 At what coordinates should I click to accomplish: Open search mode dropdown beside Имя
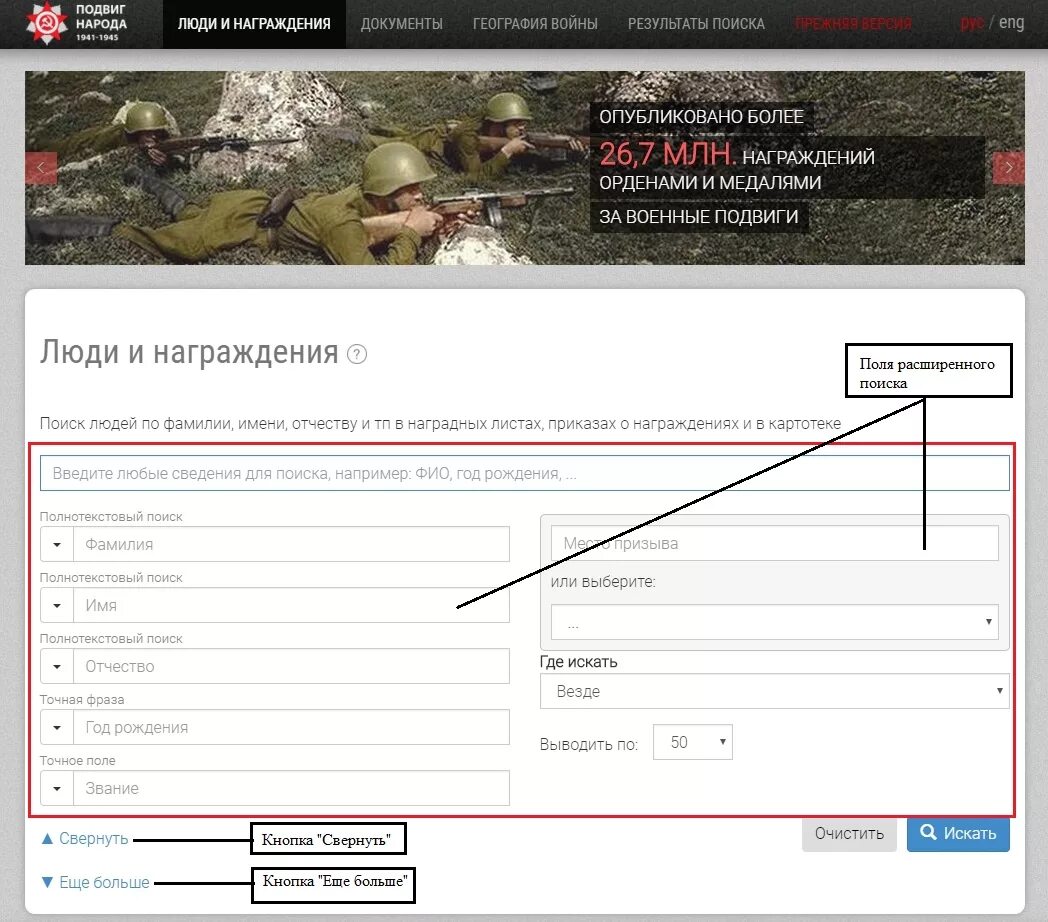click(x=57, y=605)
